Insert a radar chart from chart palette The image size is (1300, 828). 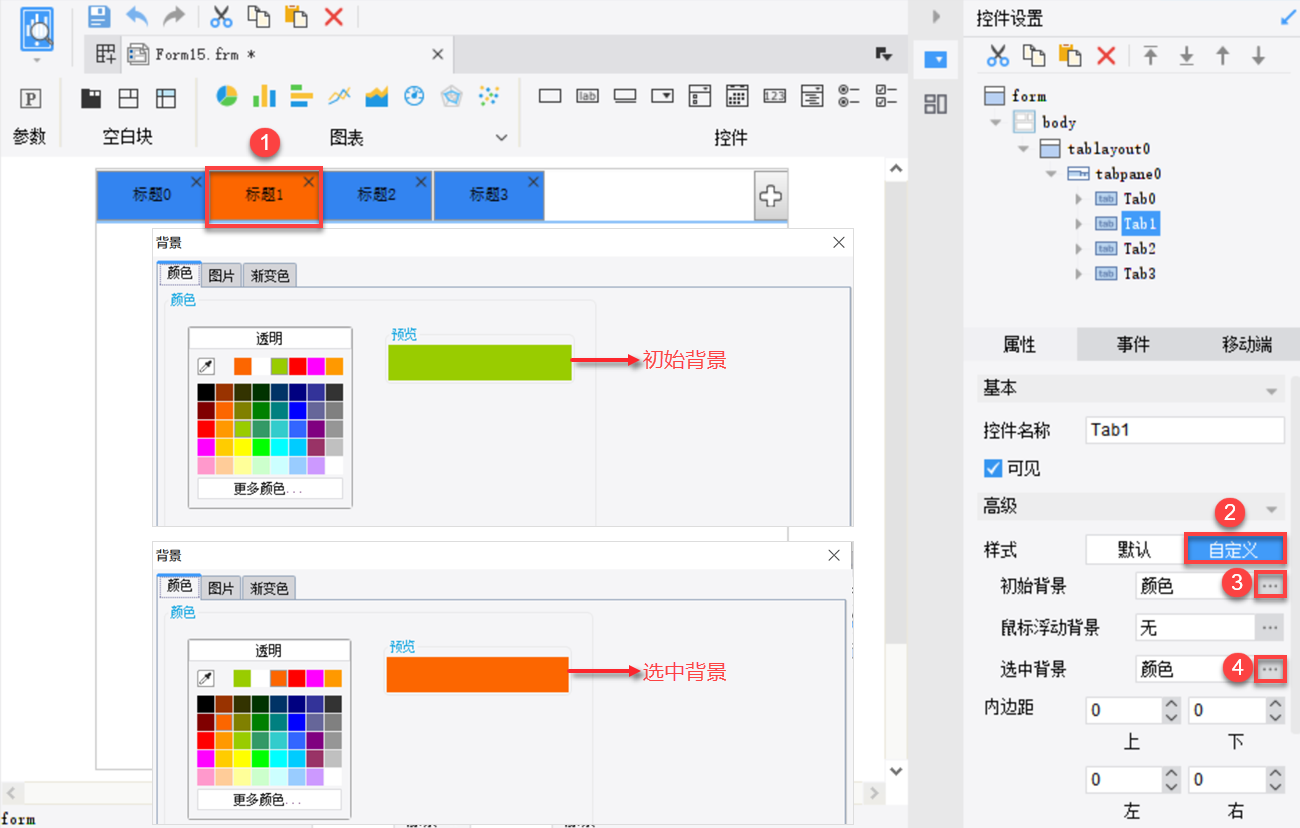[x=452, y=96]
